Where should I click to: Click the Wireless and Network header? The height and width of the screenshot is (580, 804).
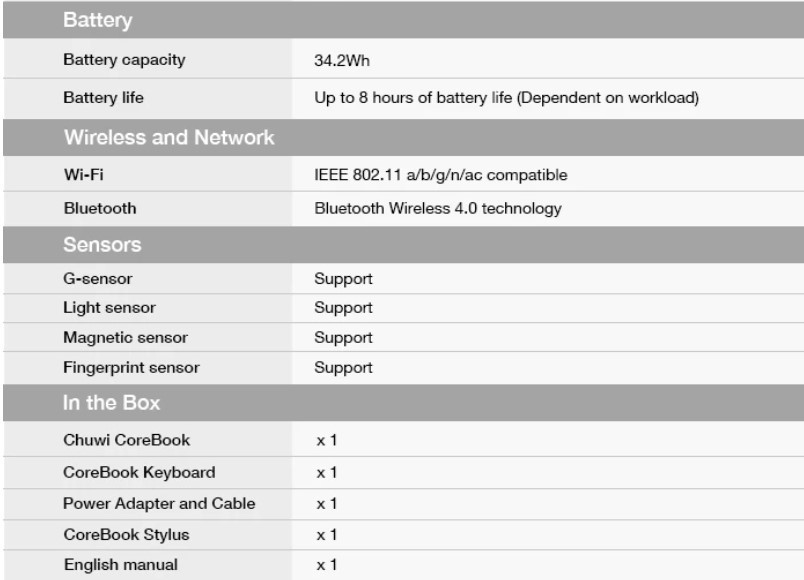tap(169, 137)
